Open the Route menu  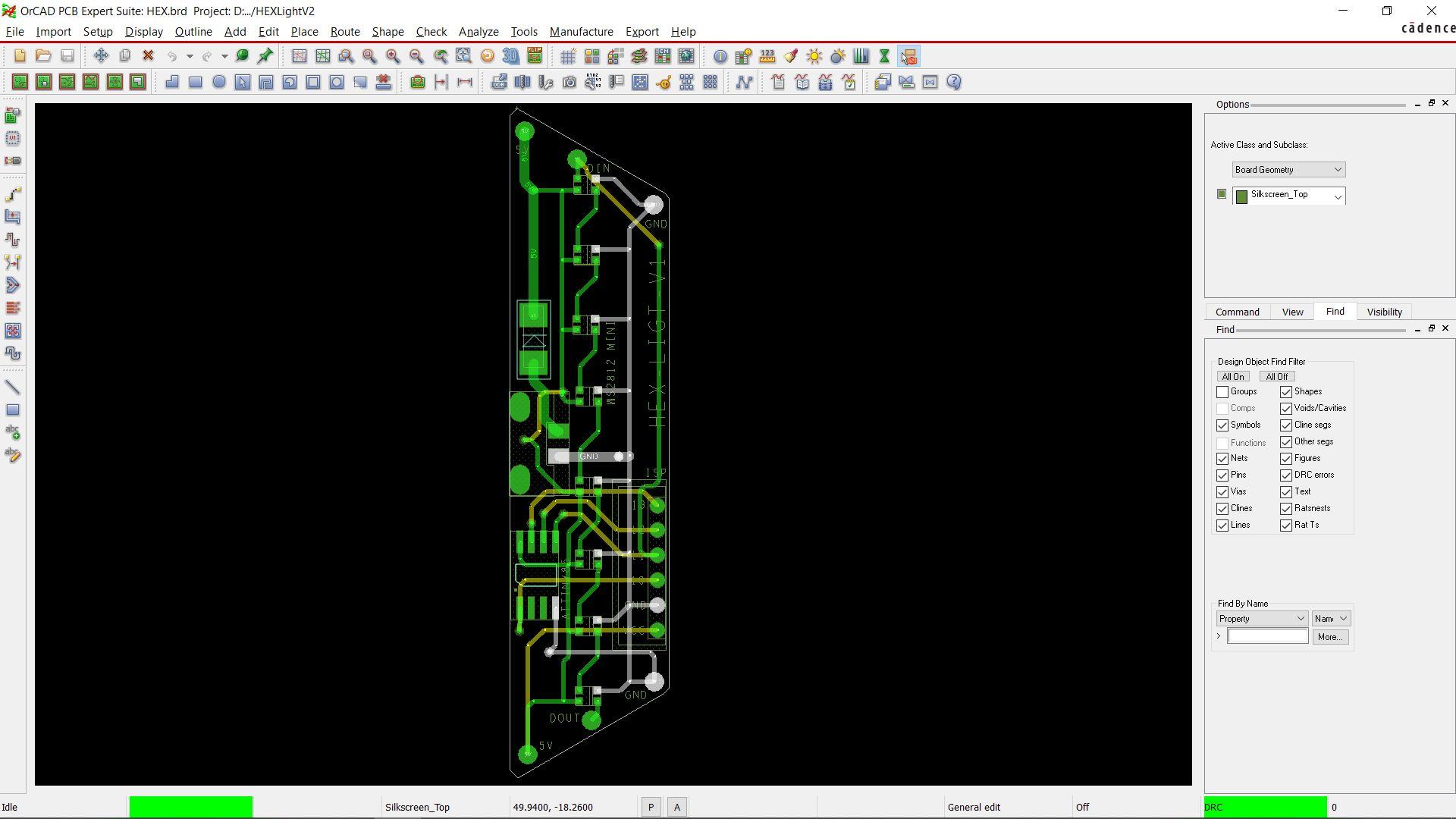tap(344, 32)
